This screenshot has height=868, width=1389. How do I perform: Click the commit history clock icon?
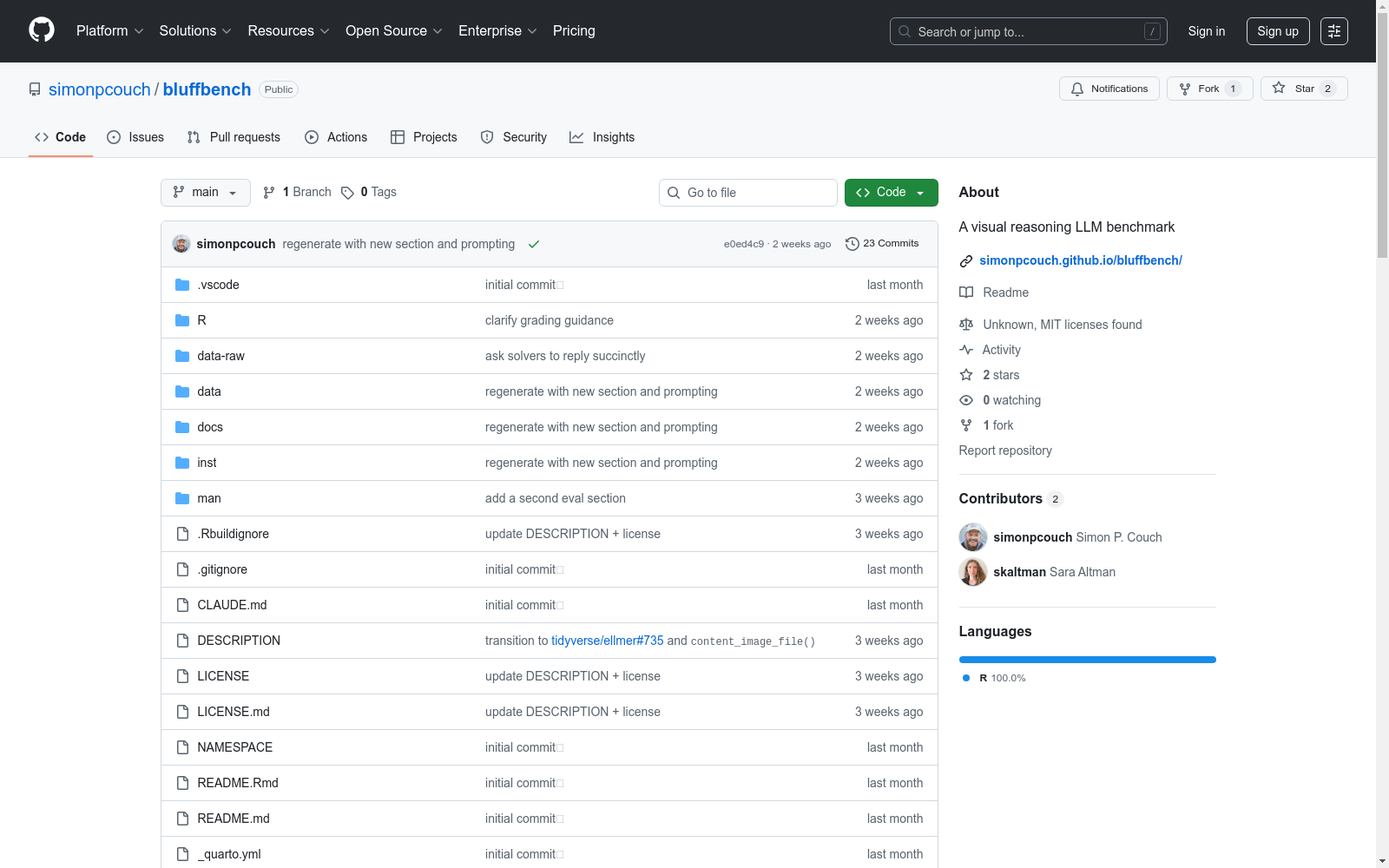(x=852, y=244)
